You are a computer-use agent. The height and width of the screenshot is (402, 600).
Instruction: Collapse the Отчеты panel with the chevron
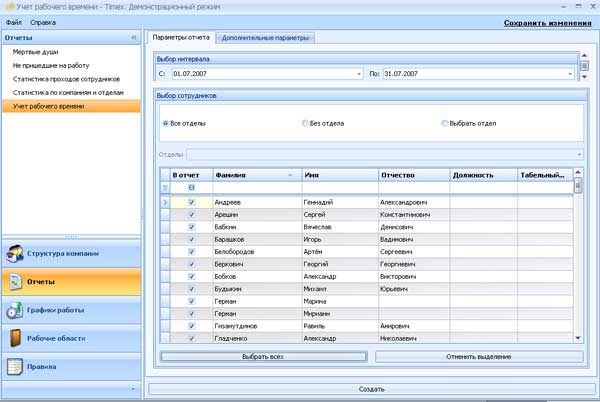pos(134,37)
